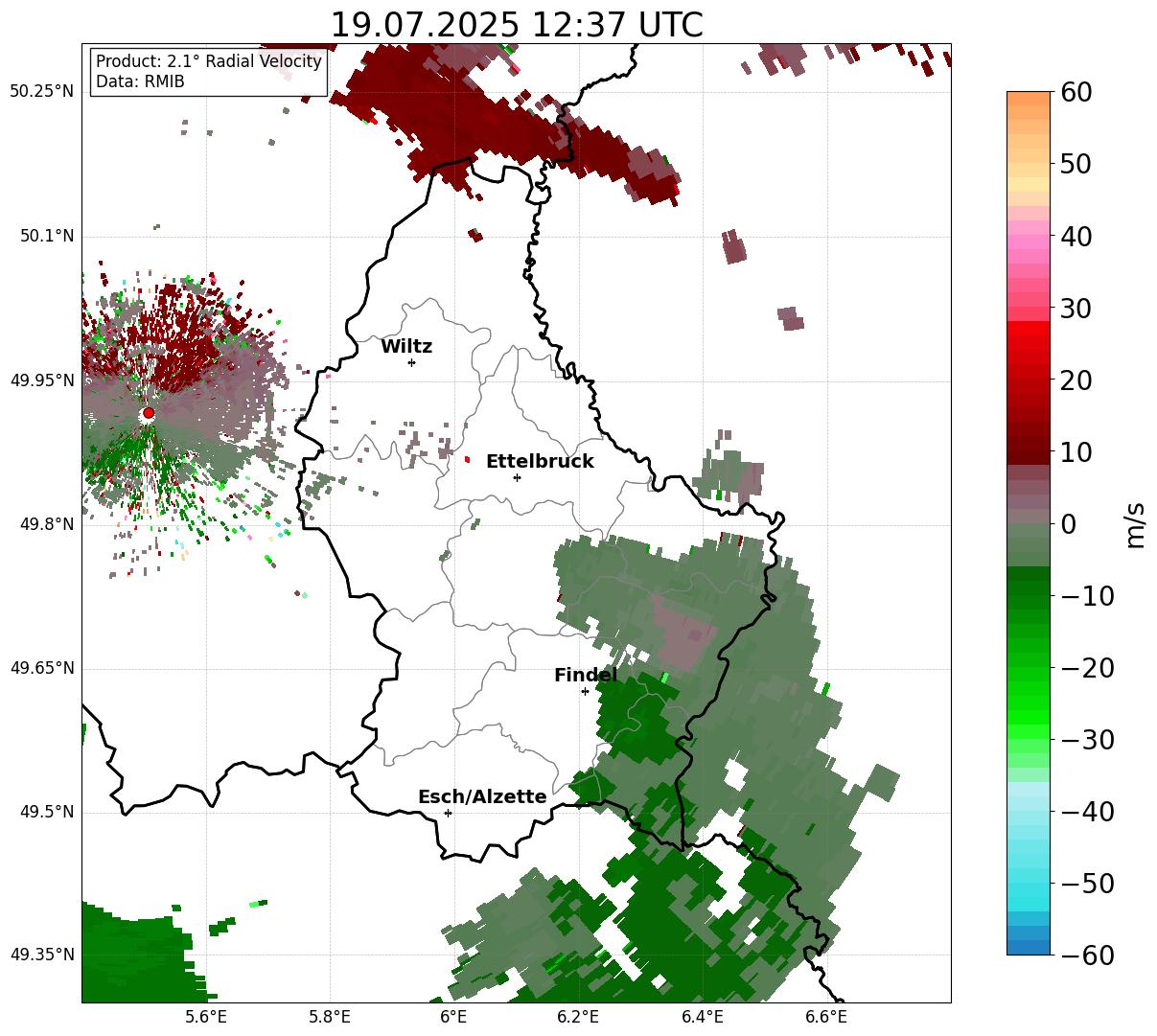Click the orange top of the colorbar

[1029, 100]
